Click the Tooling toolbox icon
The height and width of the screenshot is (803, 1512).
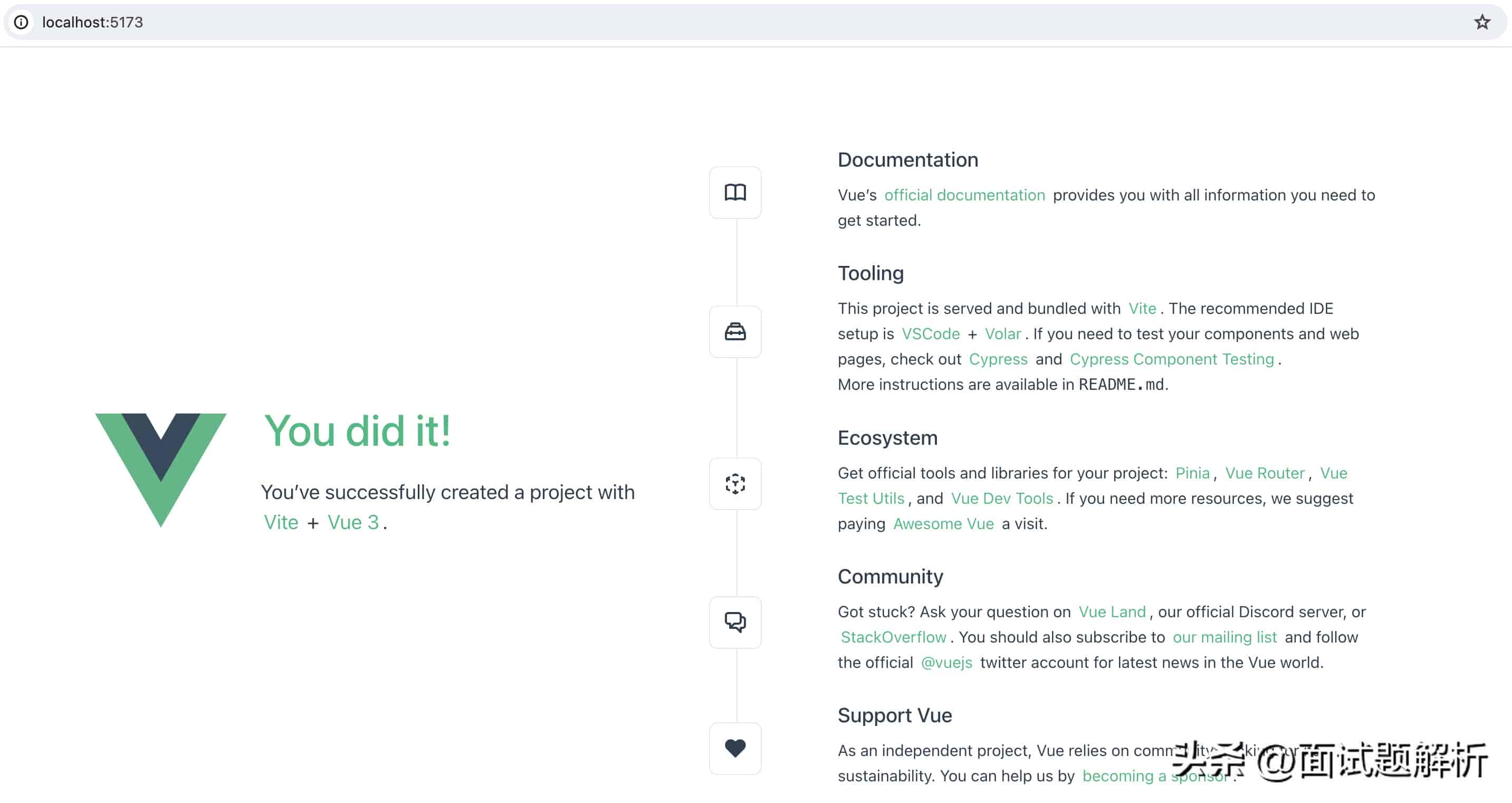coord(735,332)
